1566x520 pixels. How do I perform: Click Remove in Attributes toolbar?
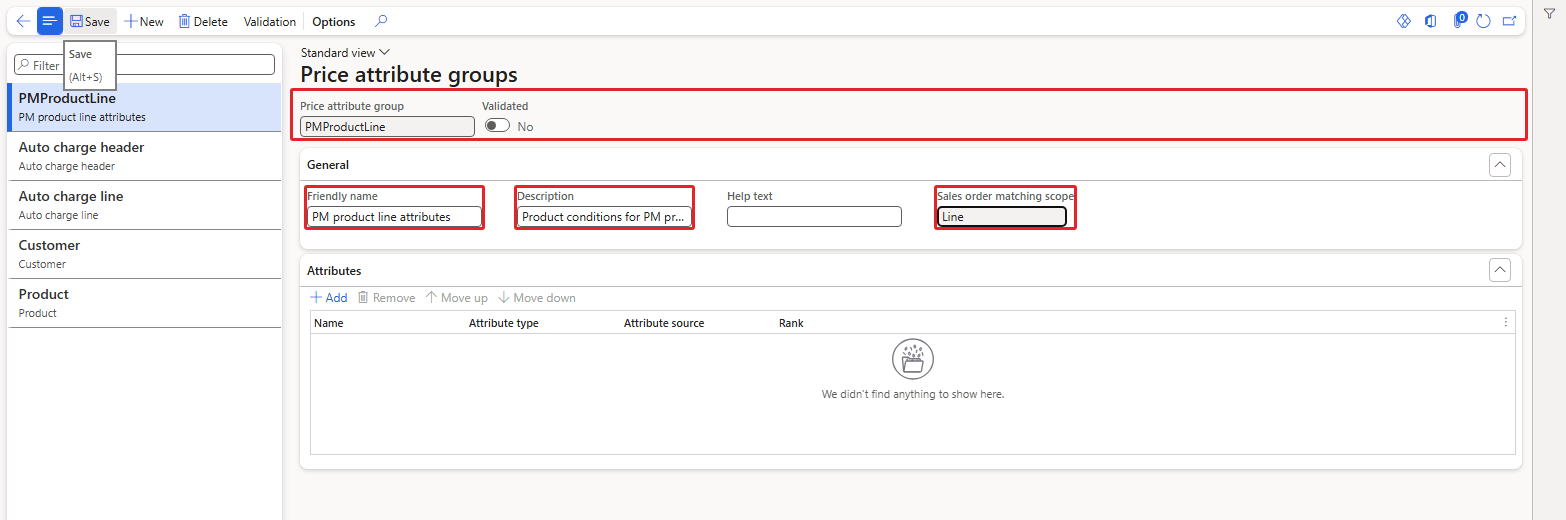point(386,298)
